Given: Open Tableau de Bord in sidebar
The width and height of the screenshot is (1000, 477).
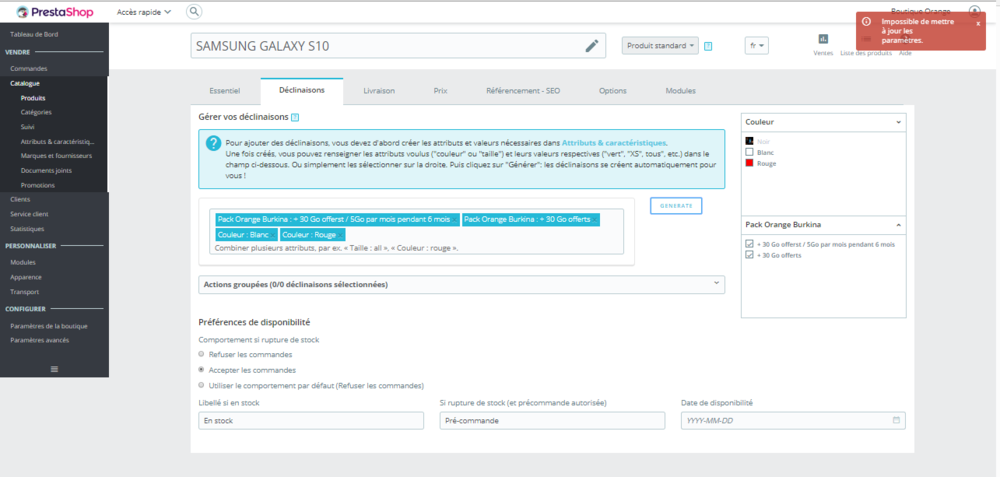Looking at the screenshot, I should (x=34, y=34).
